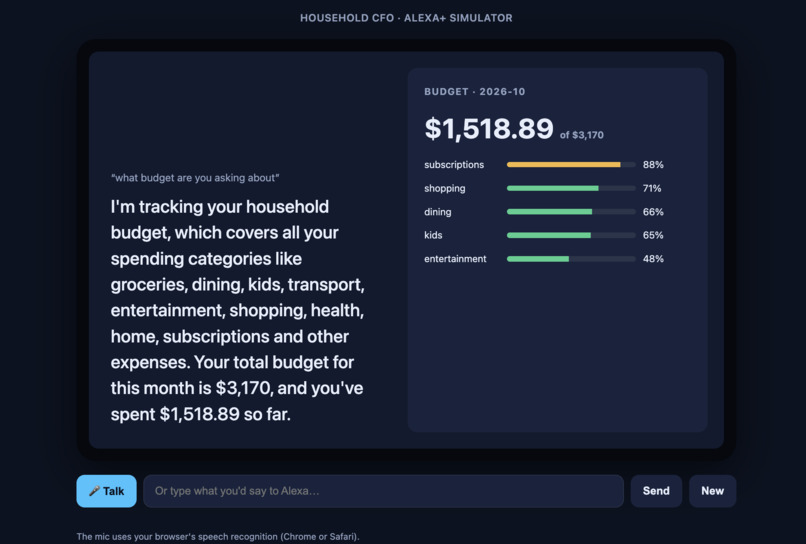Screen dimensions: 806x544
Task: Focus the 'type what you'd say to Alexa' field
Action: 383,491
